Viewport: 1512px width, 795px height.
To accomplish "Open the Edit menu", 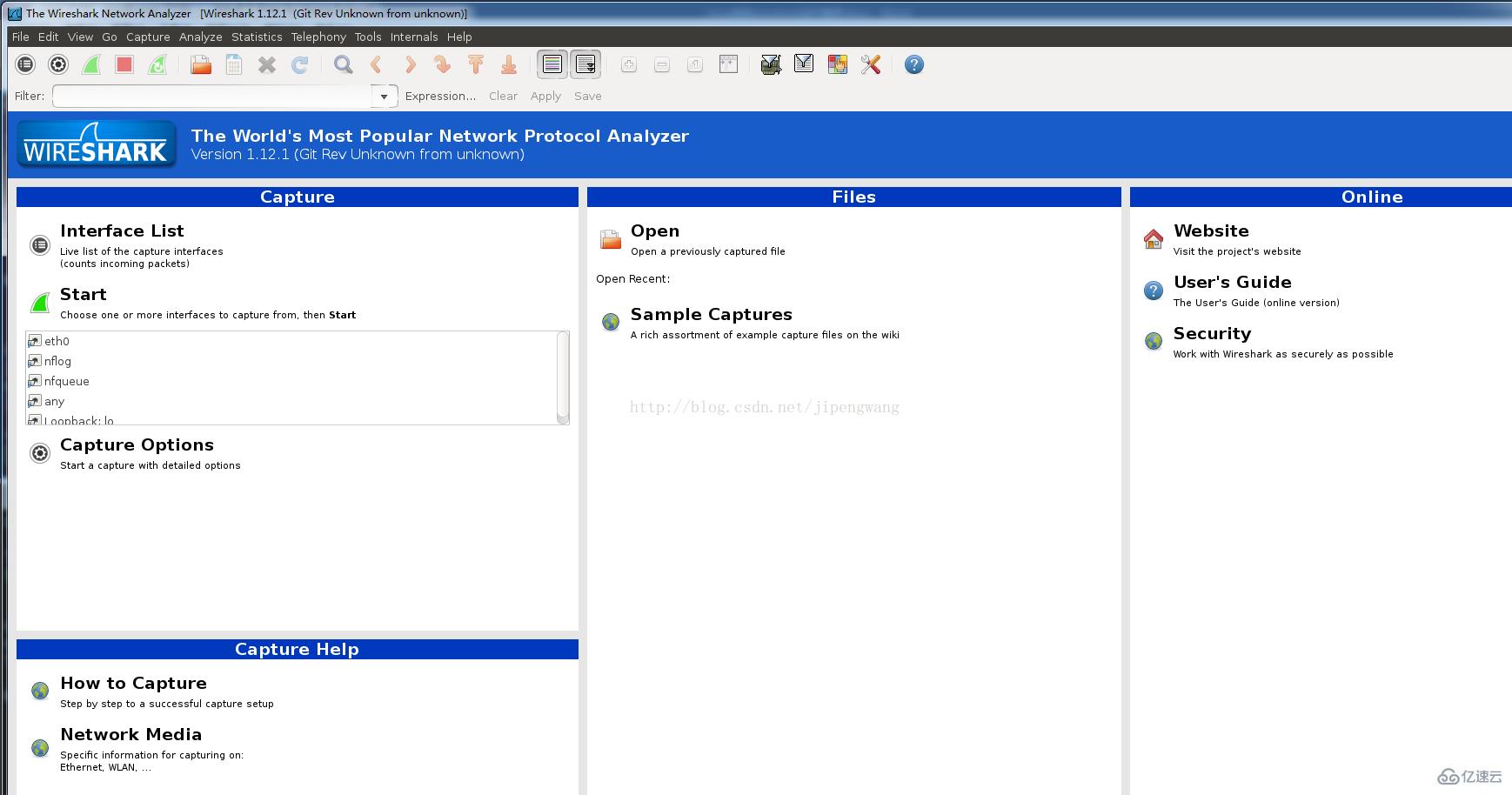I will coord(49,37).
